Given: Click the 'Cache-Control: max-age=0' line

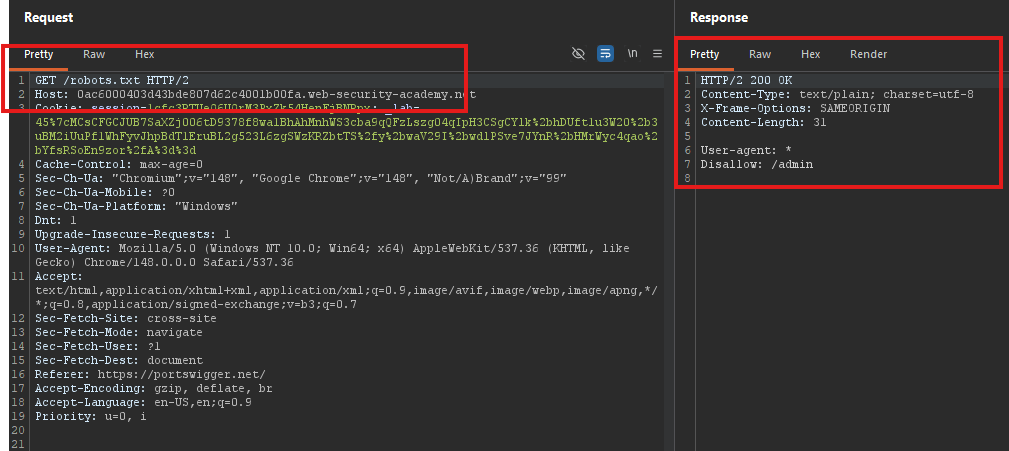Looking at the screenshot, I should point(118,165).
